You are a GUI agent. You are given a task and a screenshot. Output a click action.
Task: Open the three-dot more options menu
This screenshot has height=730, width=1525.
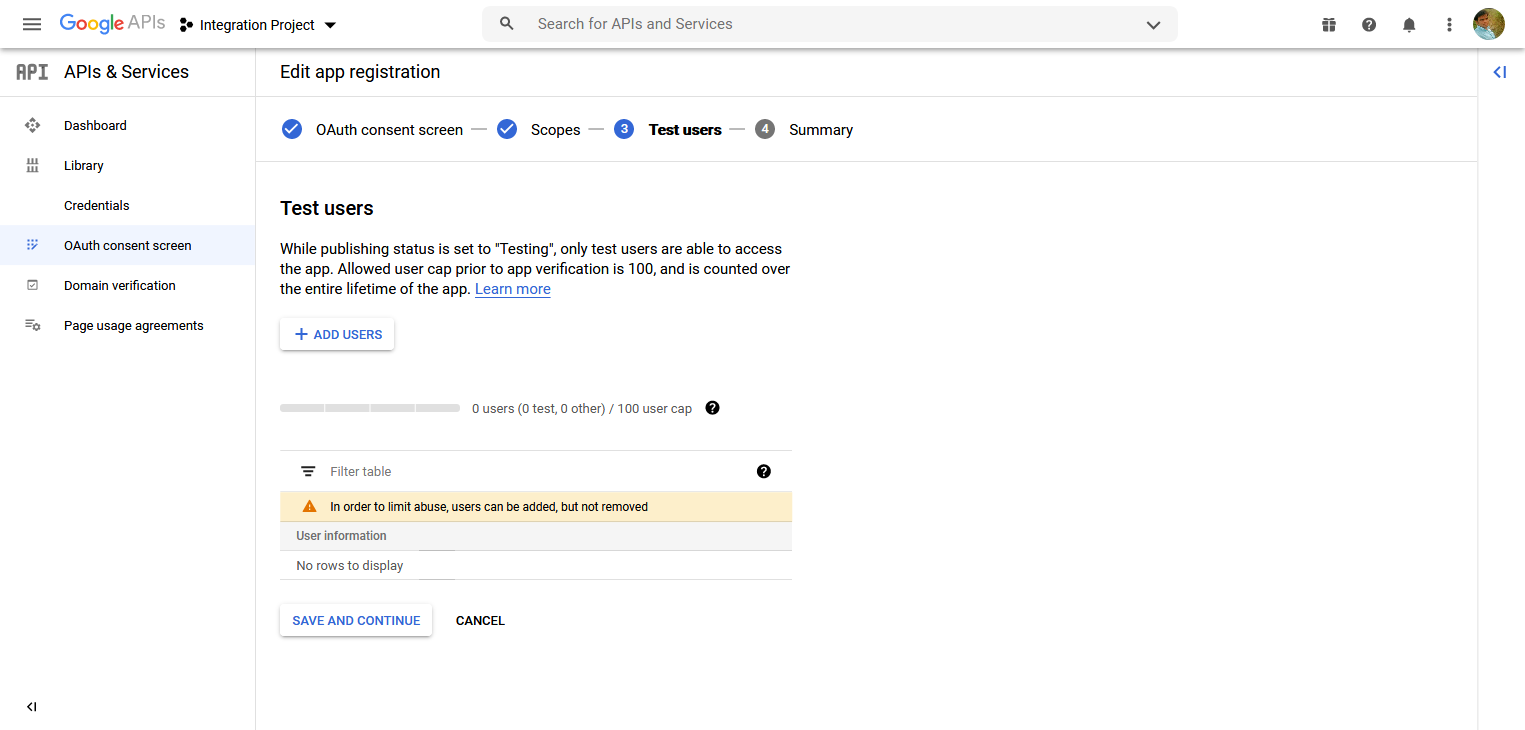coord(1449,25)
